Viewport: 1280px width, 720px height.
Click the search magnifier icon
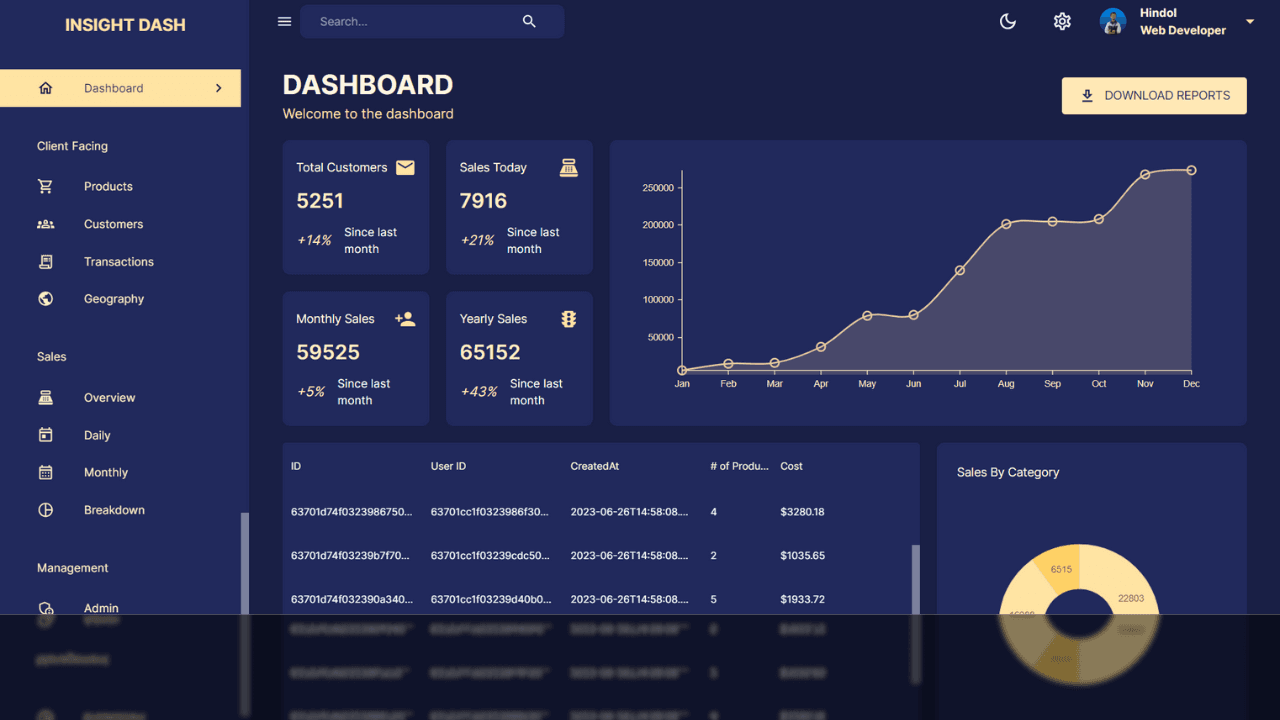(529, 22)
